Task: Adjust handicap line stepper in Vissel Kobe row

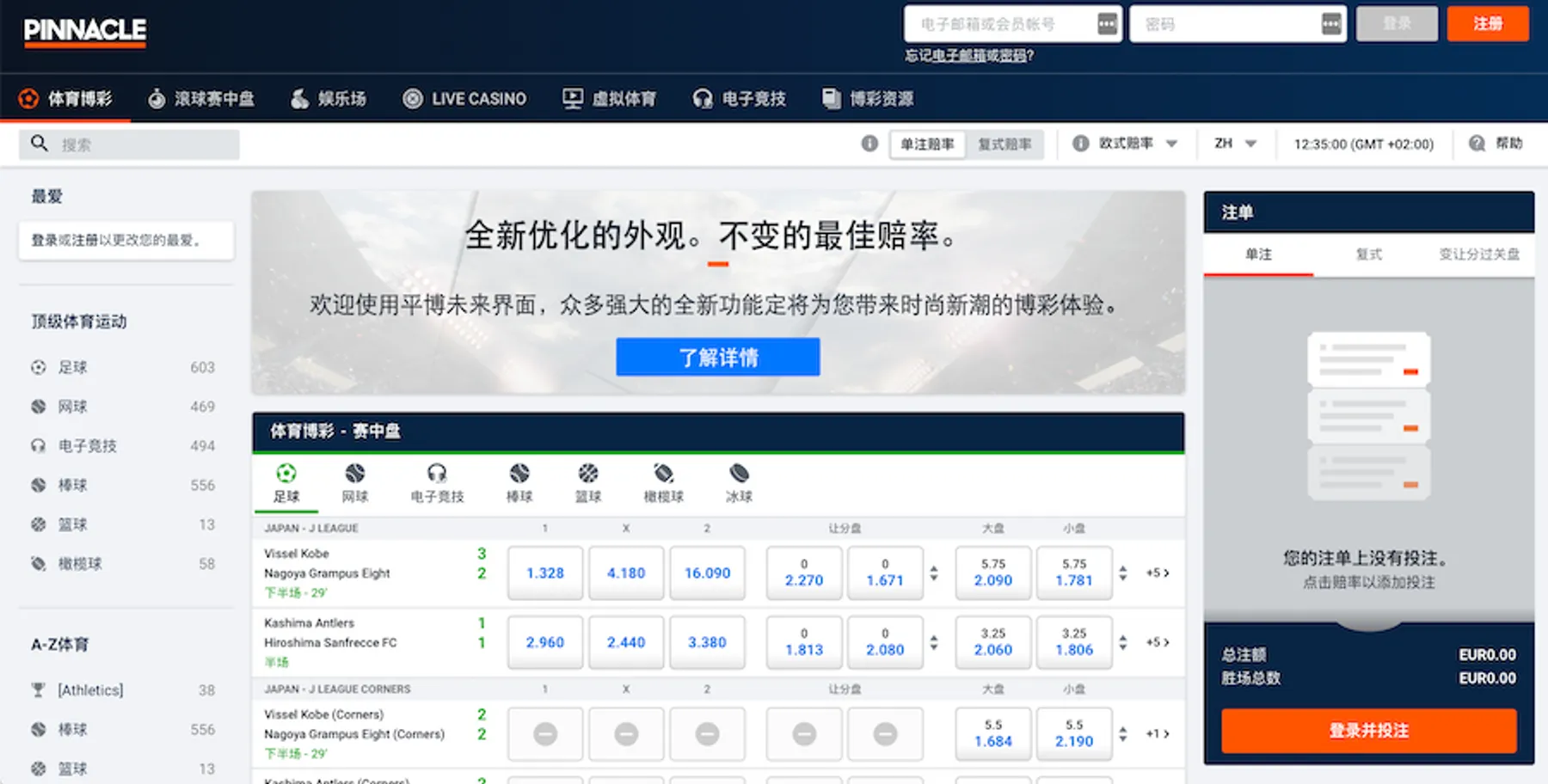Action: pos(934,573)
